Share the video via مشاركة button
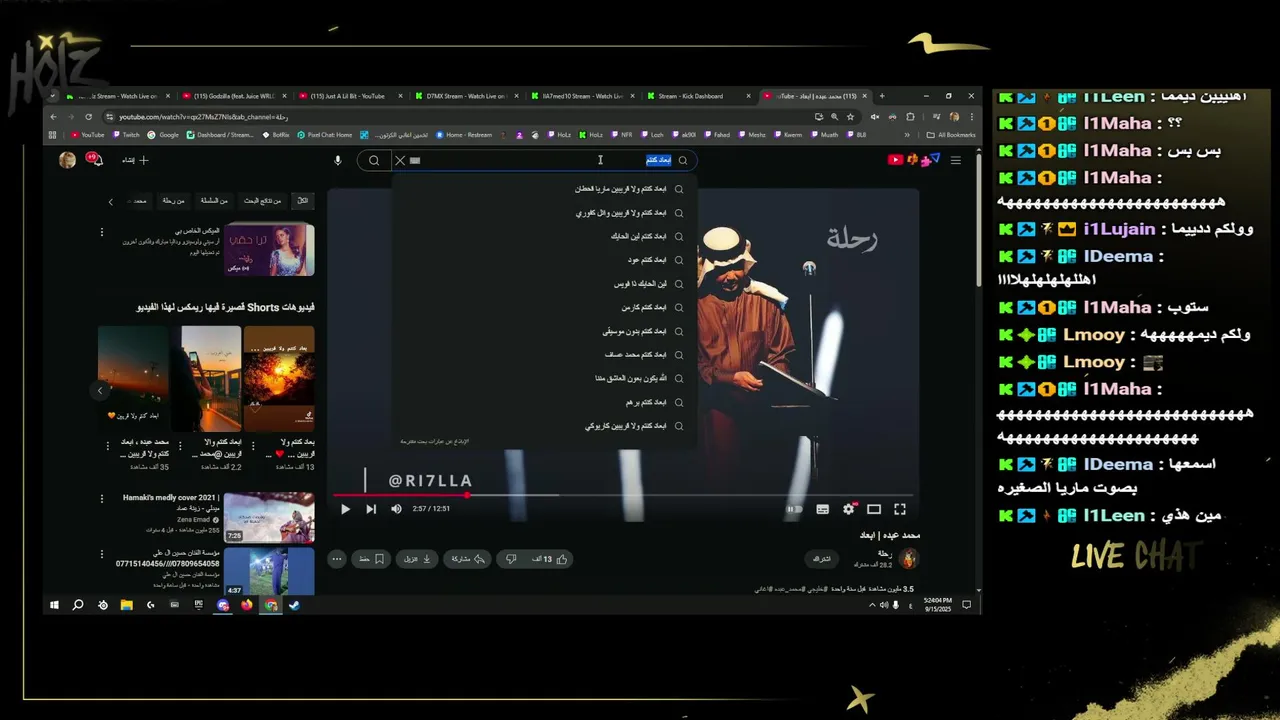The height and width of the screenshot is (720, 1280). point(468,559)
